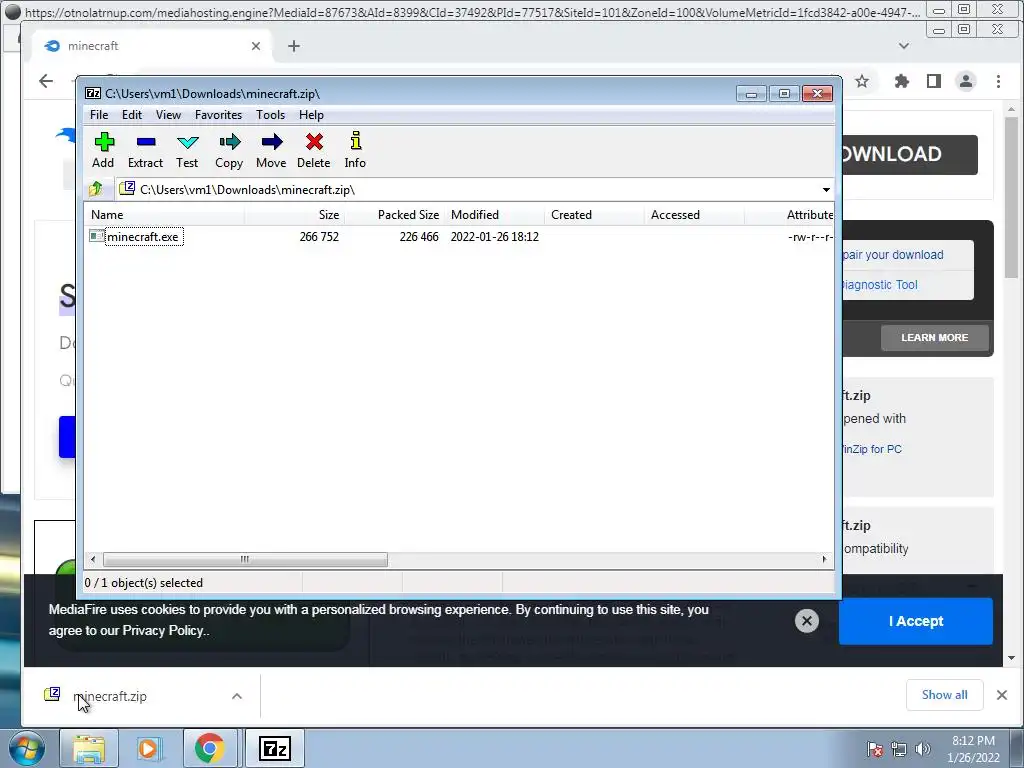Select the minecraft browser tab

152,46
